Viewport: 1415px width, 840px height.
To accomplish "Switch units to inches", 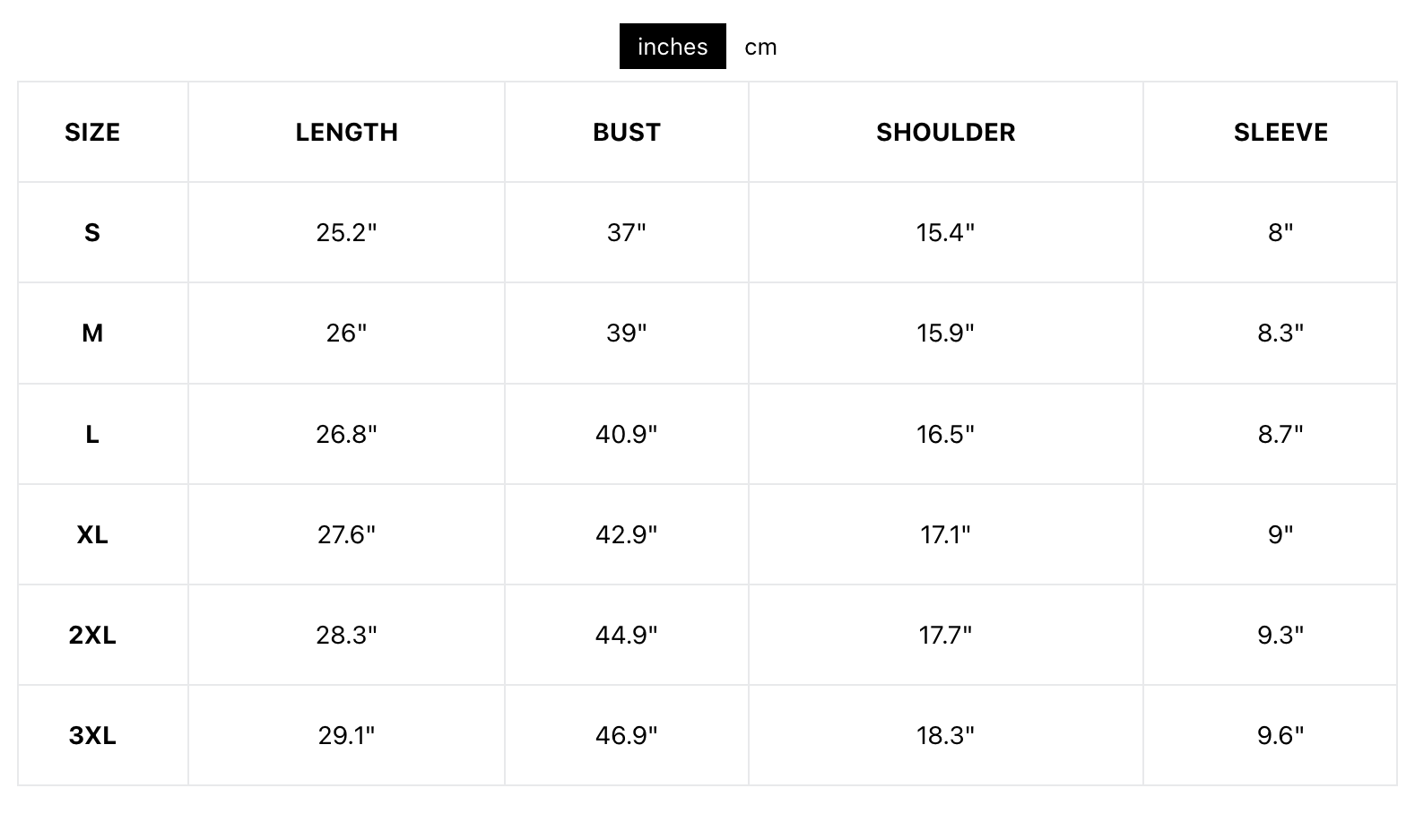I will coord(673,47).
